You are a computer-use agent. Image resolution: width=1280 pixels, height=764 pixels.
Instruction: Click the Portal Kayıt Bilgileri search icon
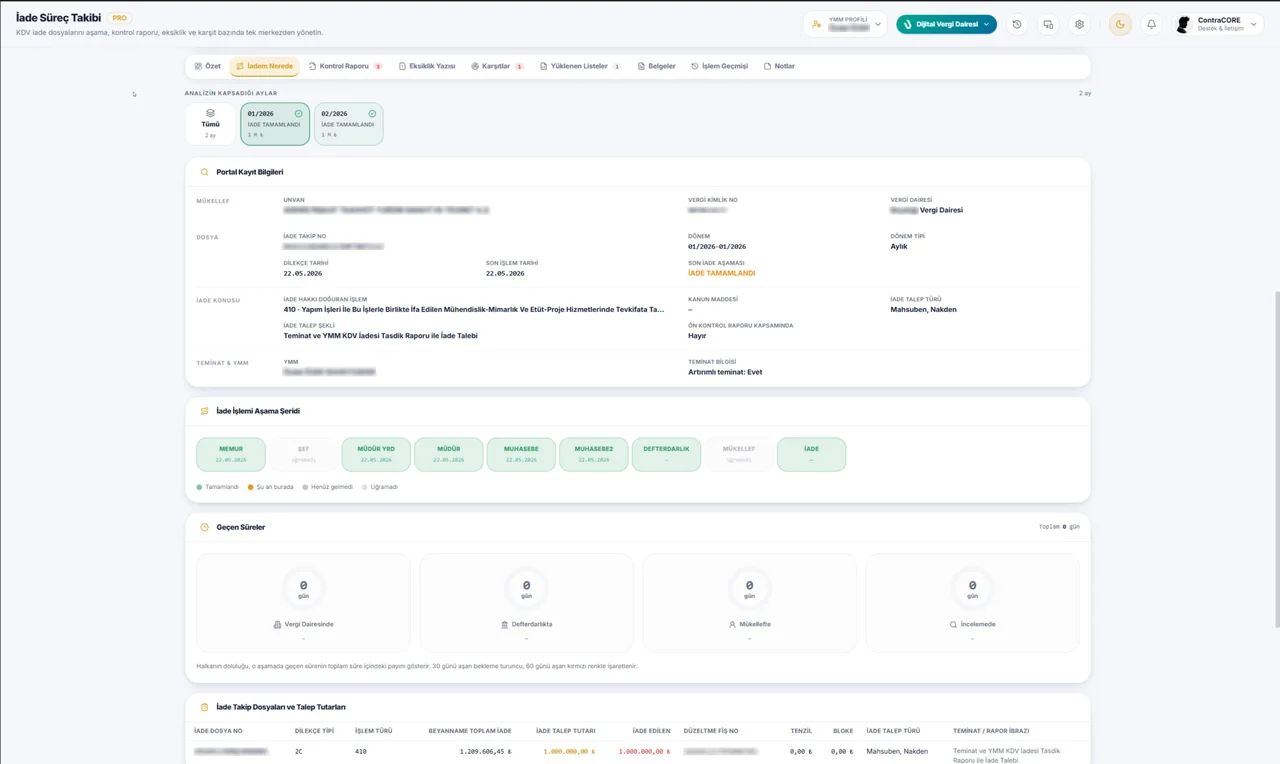click(x=205, y=172)
